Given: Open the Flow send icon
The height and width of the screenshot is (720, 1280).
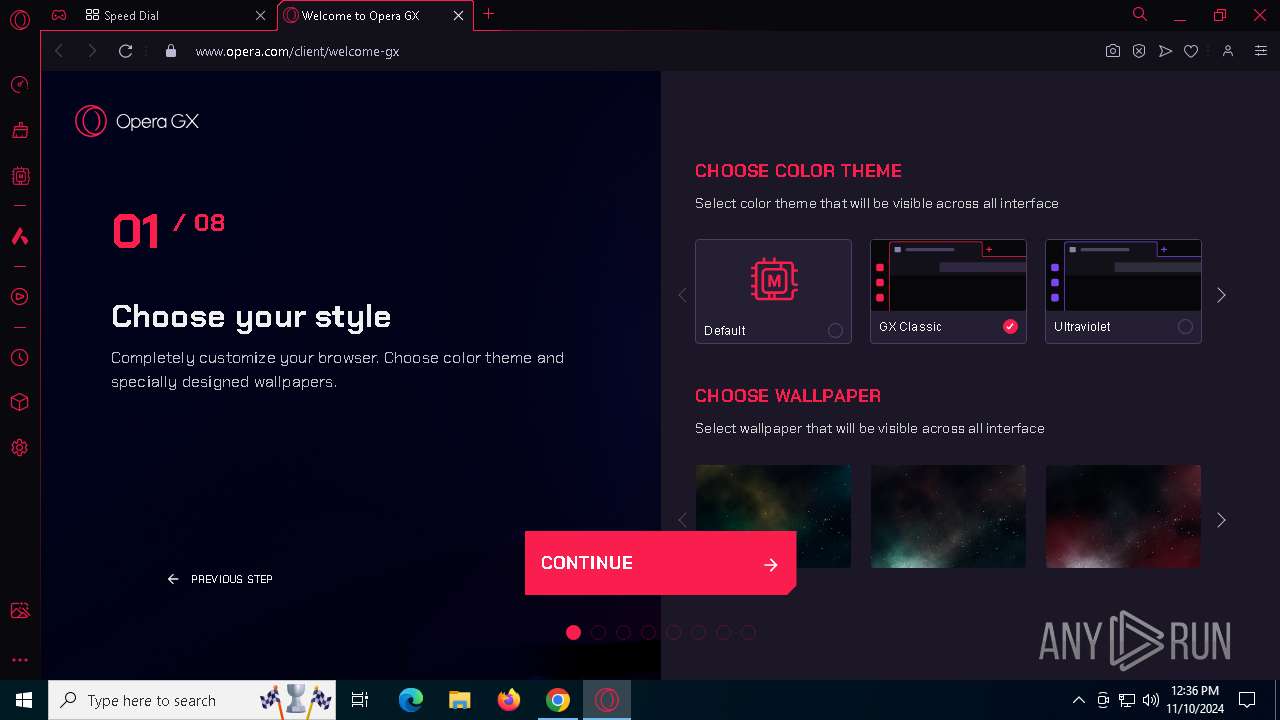Looking at the screenshot, I should click(1165, 51).
